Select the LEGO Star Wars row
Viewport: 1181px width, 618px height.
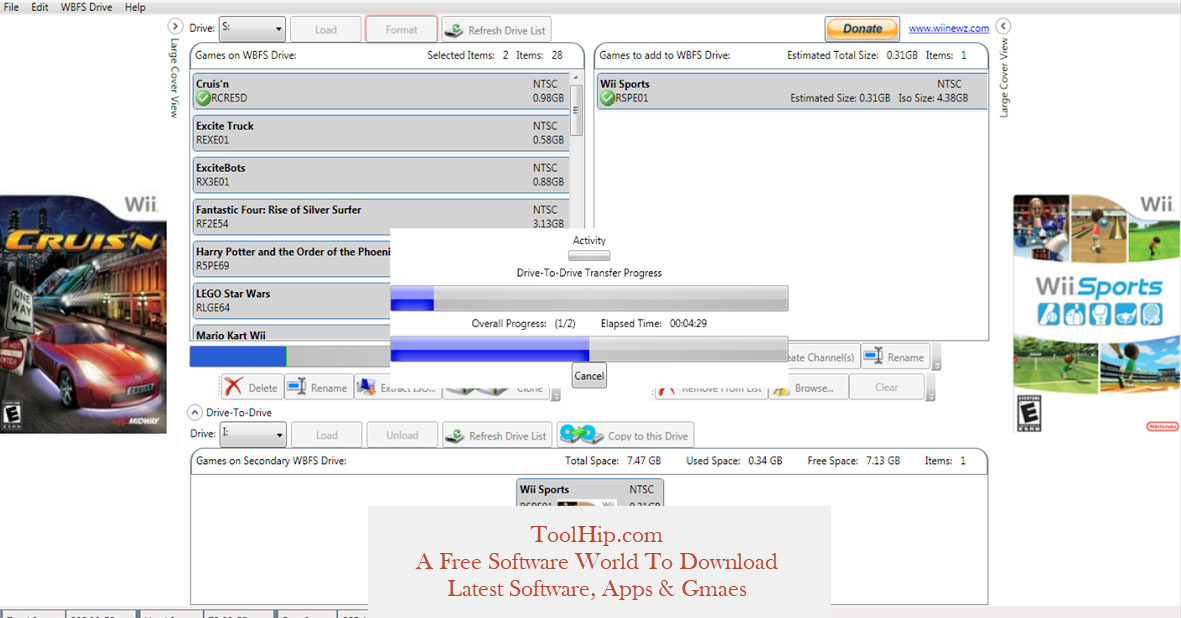coord(291,300)
